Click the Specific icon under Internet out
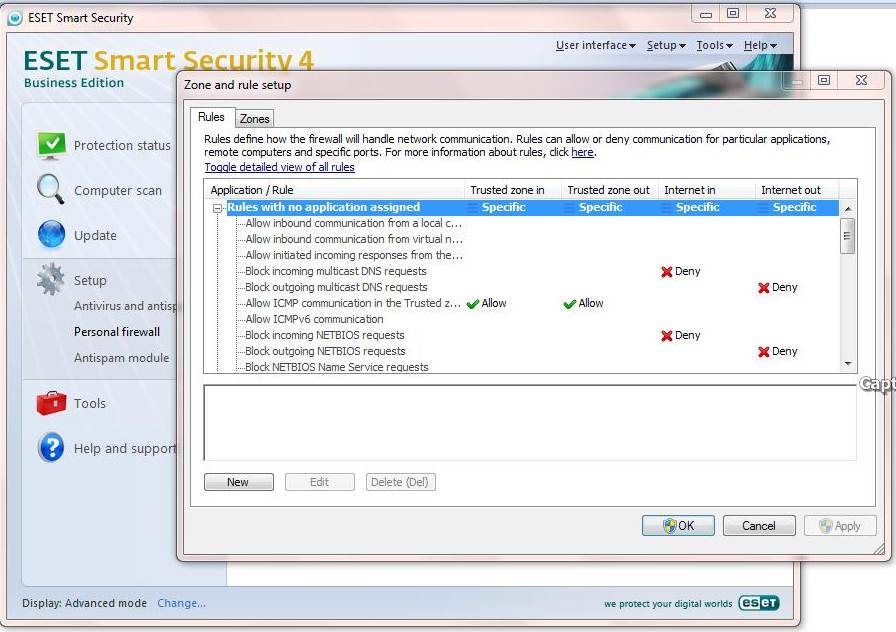The image size is (896, 632). 763,207
